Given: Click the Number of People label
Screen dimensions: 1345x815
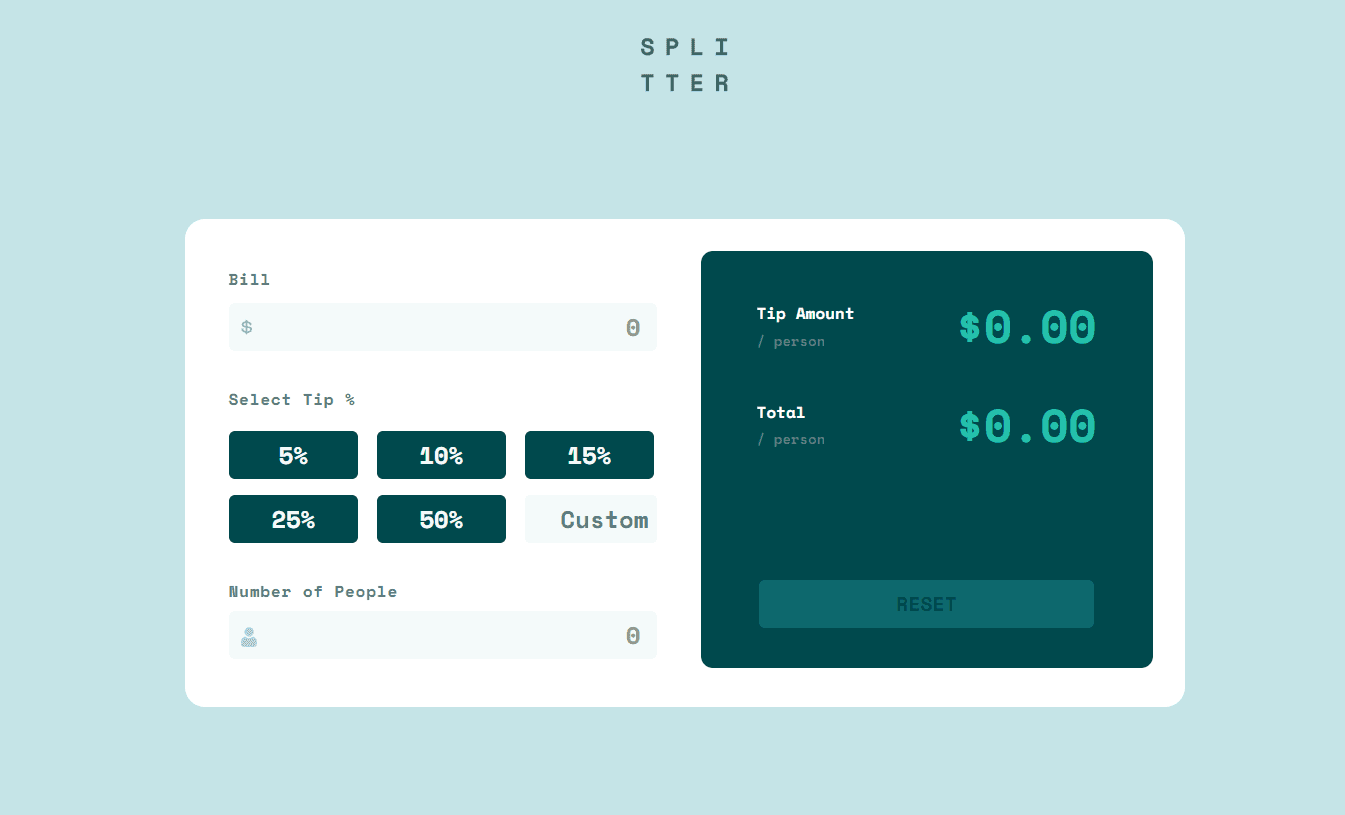Looking at the screenshot, I should coord(312,591).
